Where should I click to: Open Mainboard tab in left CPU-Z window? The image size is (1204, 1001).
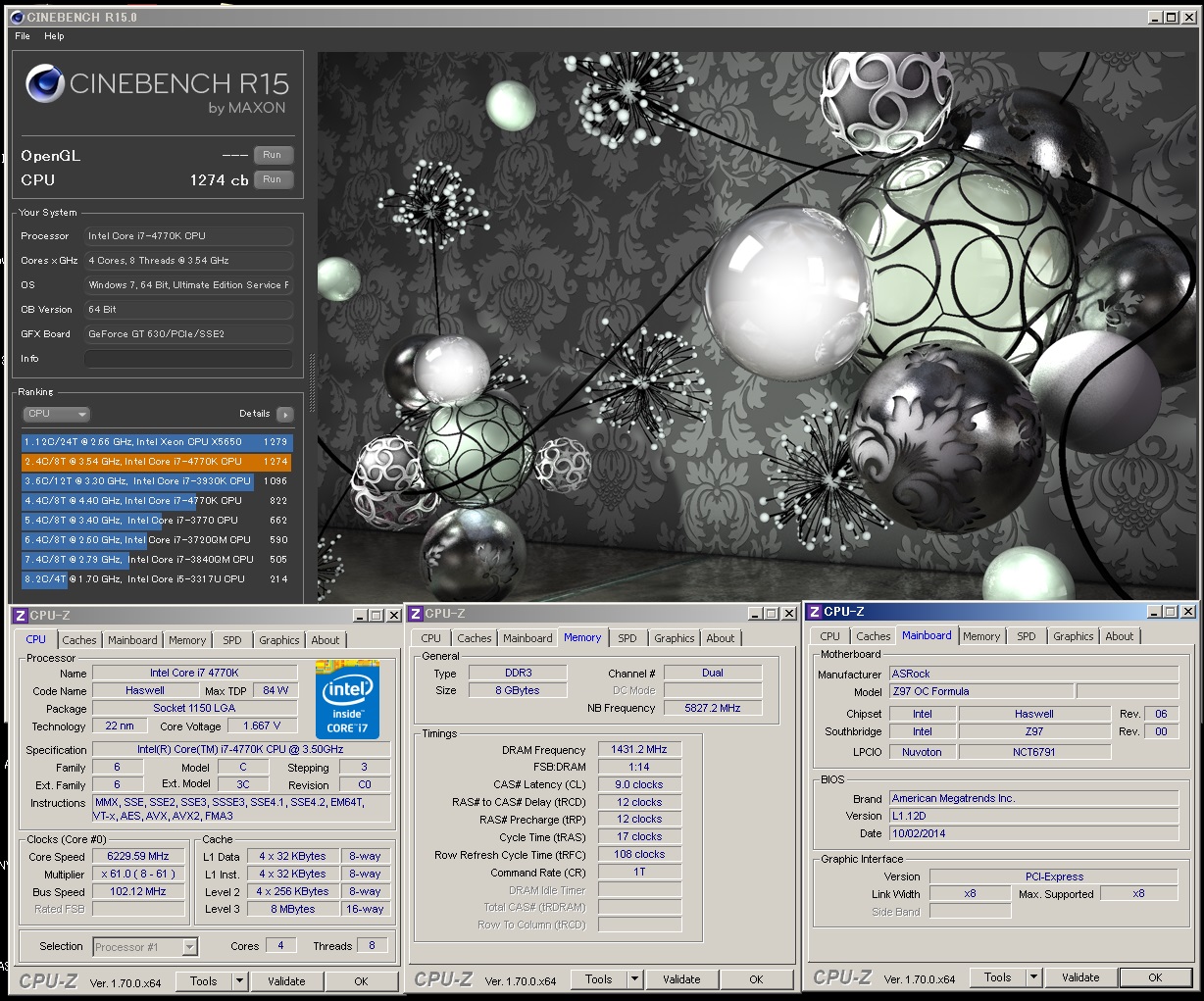pyautogui.click(x=132, y=640)
